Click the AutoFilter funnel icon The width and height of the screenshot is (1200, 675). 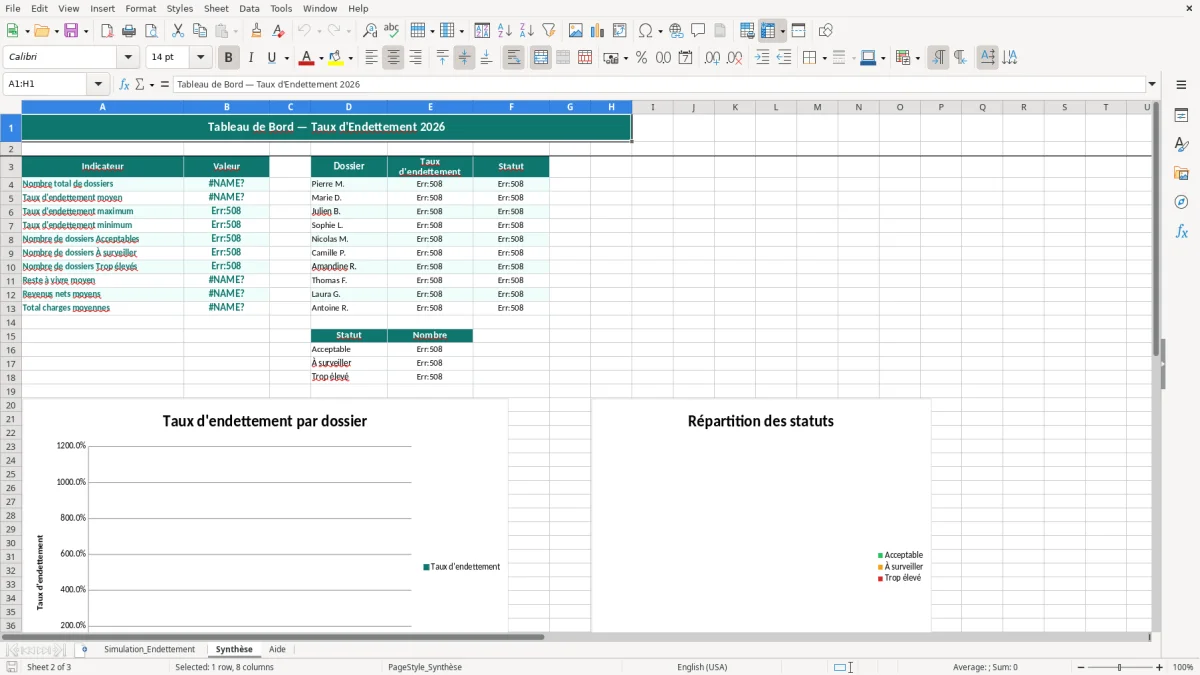pyautogui.click(x=548, y=31)
